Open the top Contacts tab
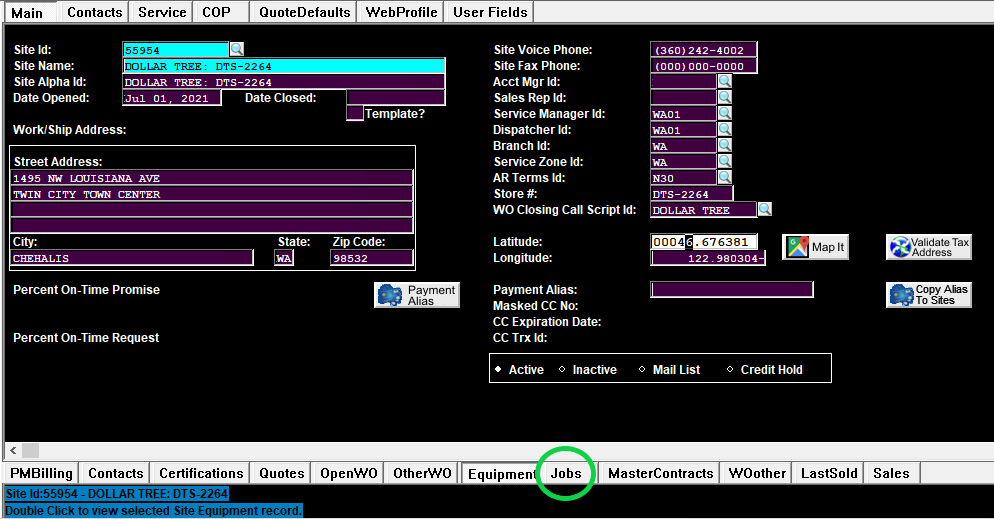Screen dimensions: 994x519 pos(94,12)
